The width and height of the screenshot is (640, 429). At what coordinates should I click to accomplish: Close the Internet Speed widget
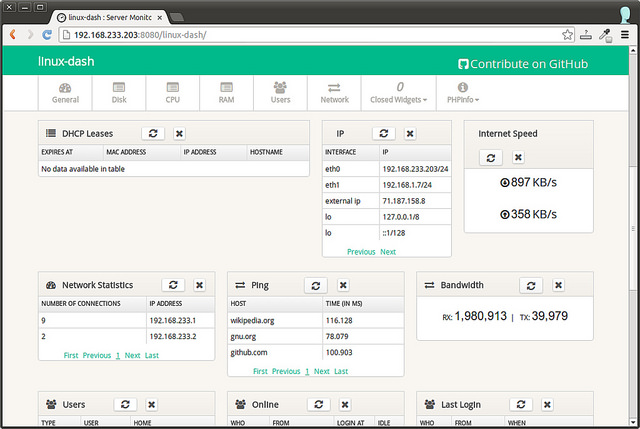[517, 157]
